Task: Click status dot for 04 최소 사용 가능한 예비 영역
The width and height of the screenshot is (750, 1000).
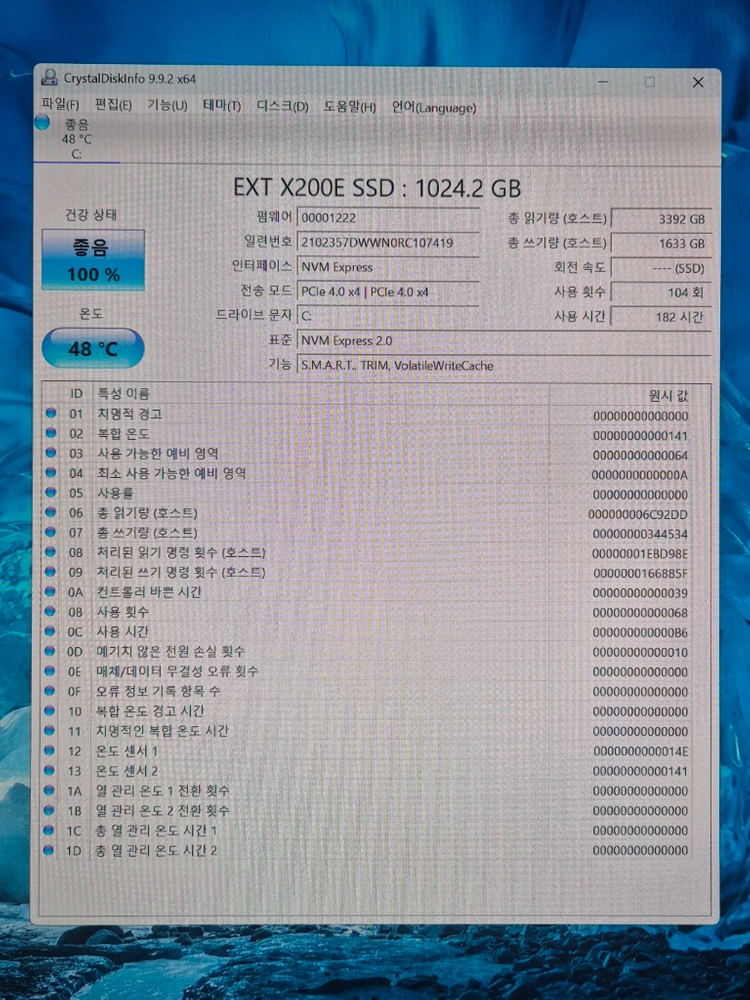Action: 50,473
